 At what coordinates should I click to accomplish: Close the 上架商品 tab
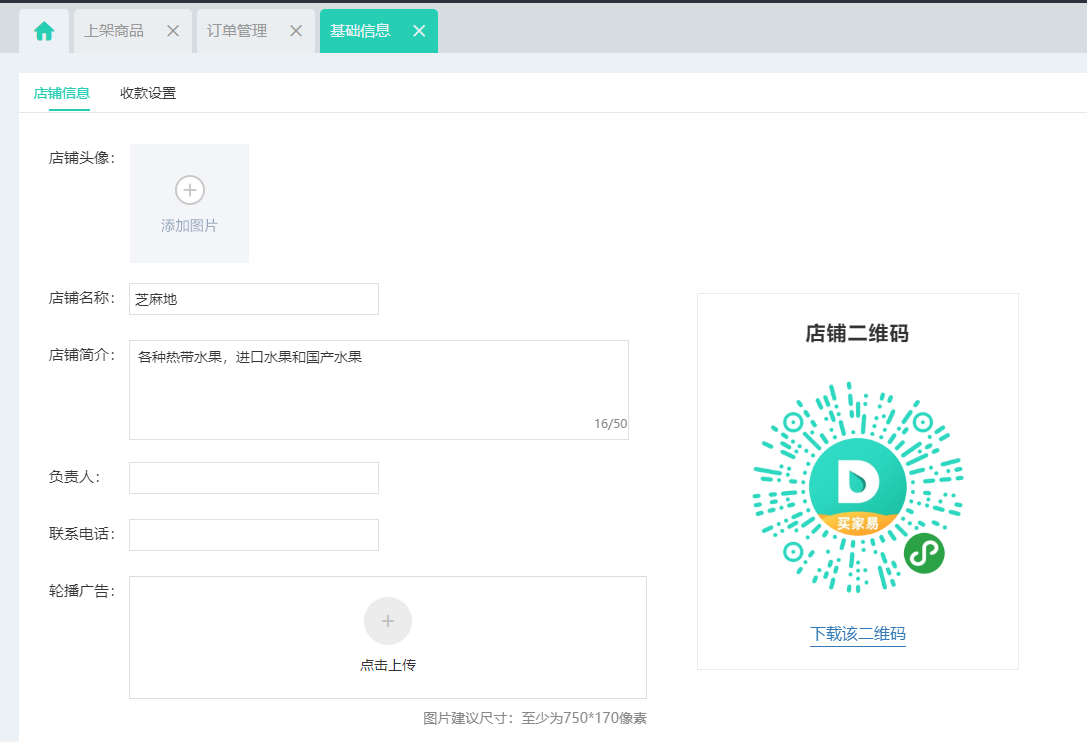[x=173, y=31]
